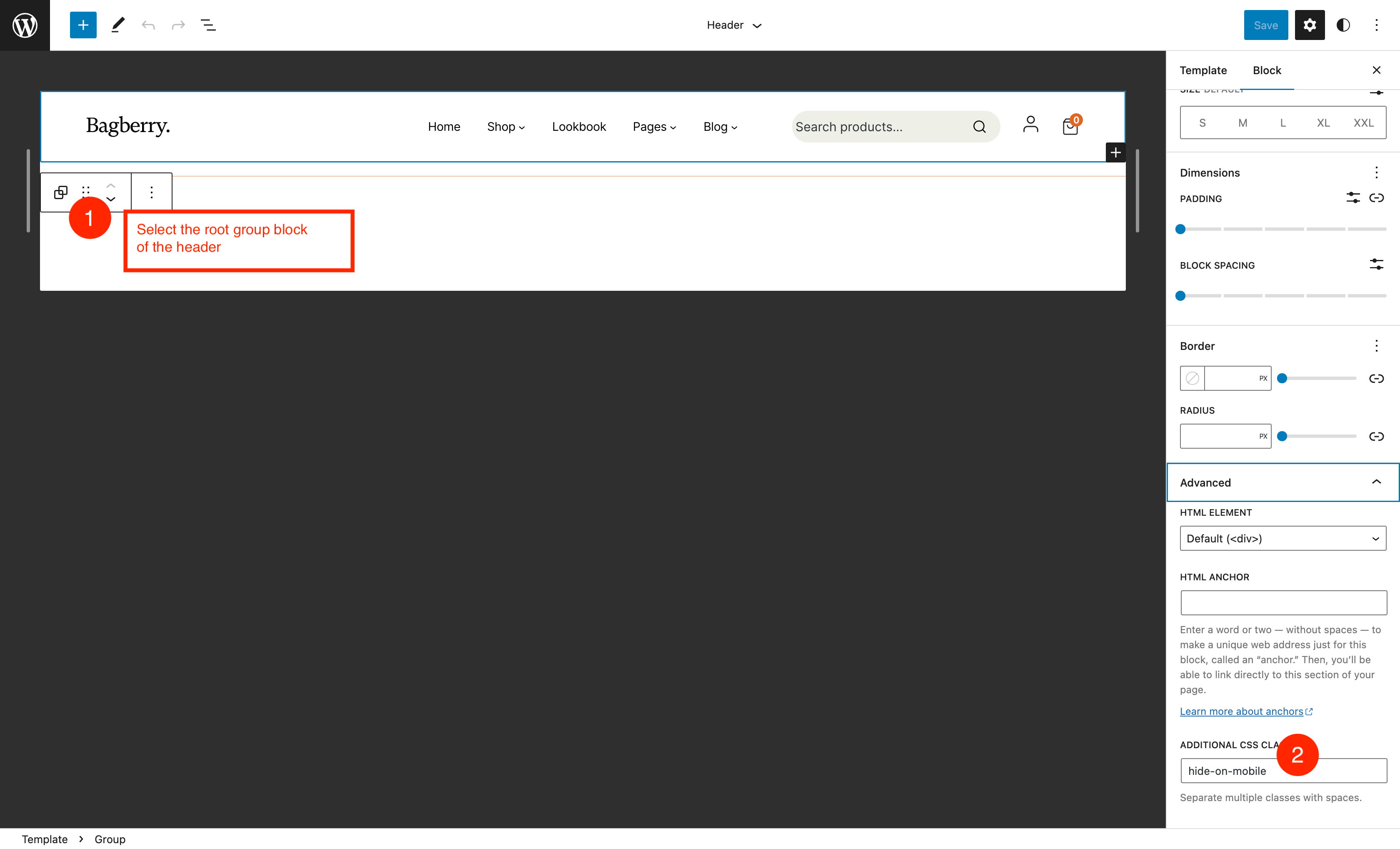The height and width of the screenshot is (849, 1400).
Task: Open the block toolbar options menu
Action: pos(151,192)
